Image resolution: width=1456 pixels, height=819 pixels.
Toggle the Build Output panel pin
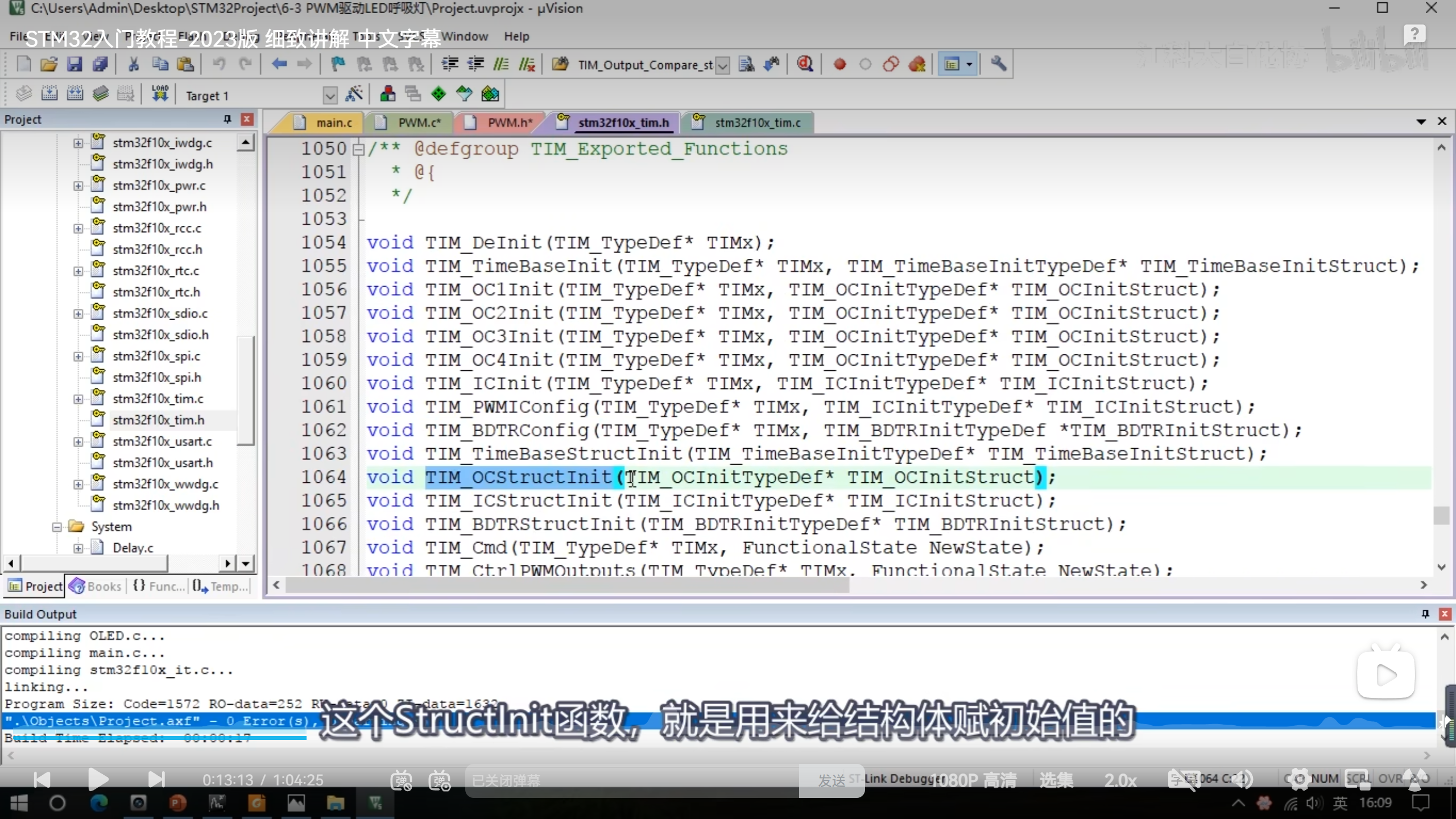pos(1425,614)
